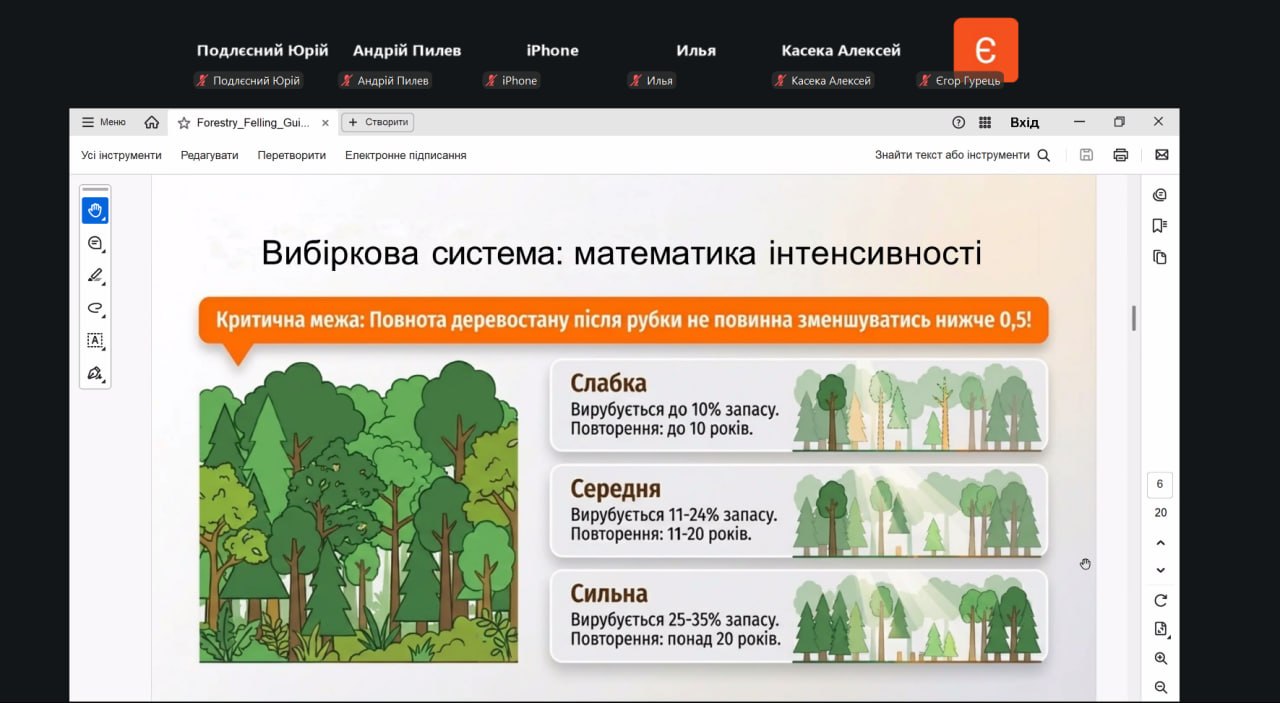Screen dimensions: 1280x703
Task: Expand the page display options icon
Action: click(x=1160, y=629)
